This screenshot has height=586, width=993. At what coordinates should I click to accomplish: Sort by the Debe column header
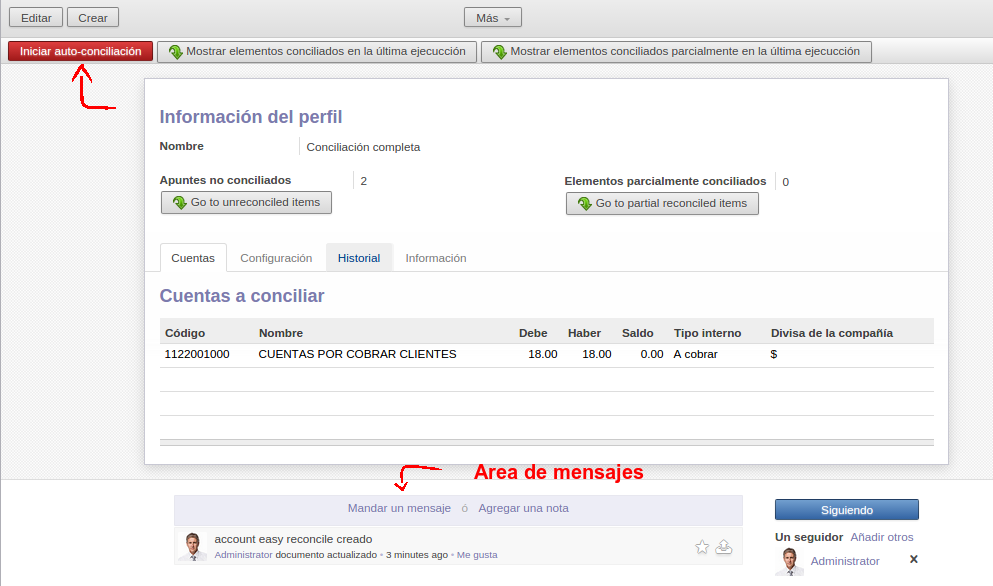(x=533, y=333)
